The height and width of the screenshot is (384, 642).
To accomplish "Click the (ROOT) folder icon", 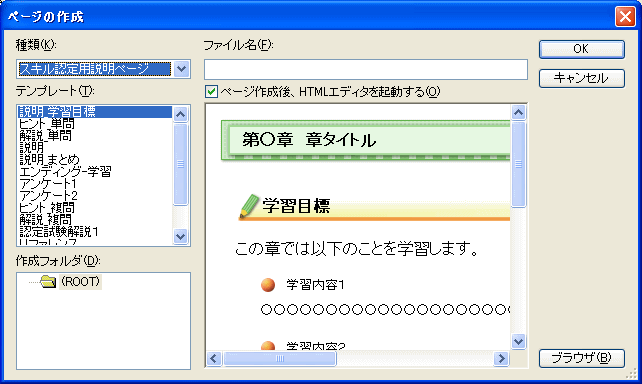I will pyautogui.click(x=48, y=282).
